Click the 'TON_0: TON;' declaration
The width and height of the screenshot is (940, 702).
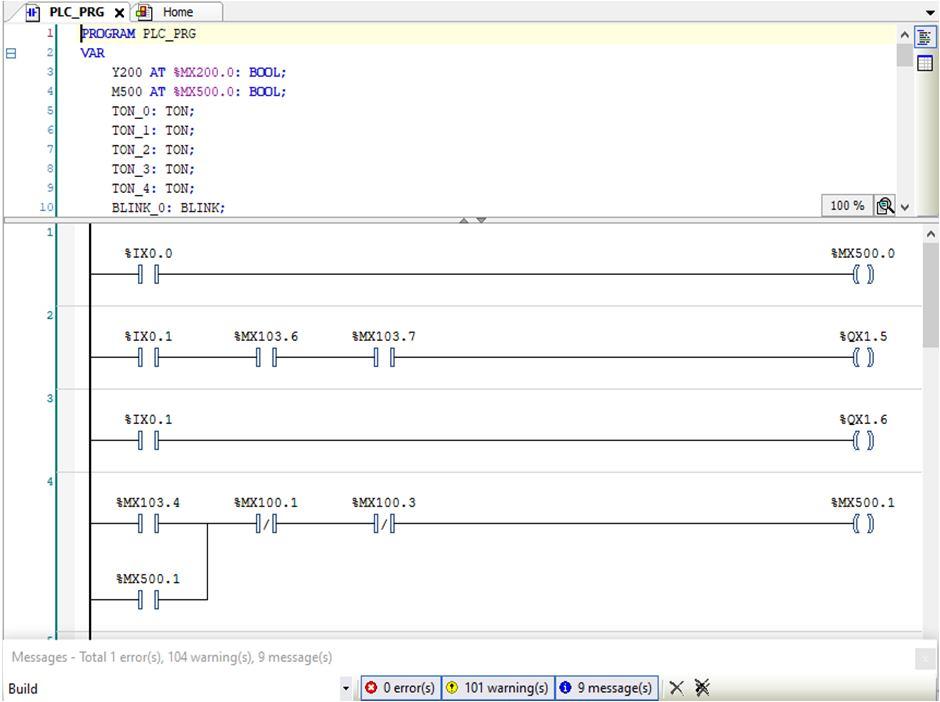click(x=153, y=111)
